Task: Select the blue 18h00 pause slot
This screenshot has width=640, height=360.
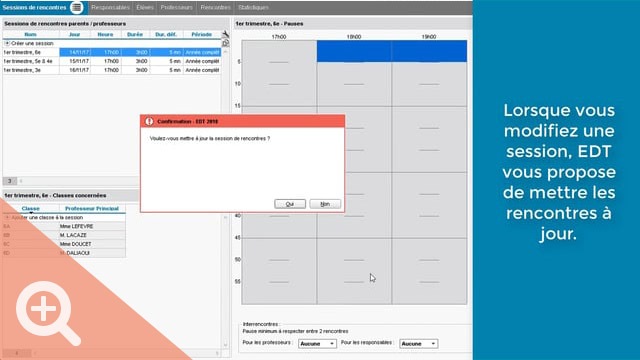Action: [354, 51]
